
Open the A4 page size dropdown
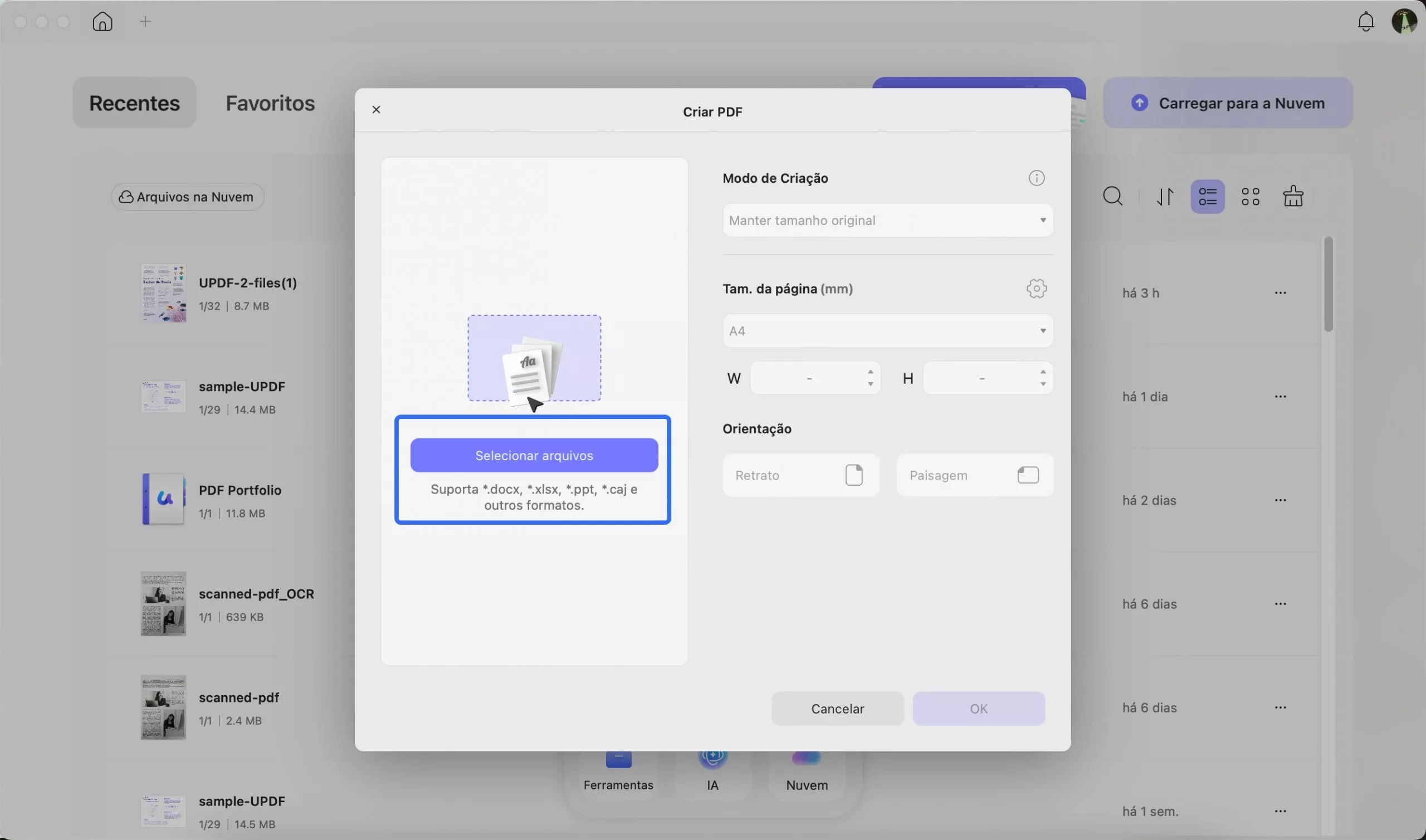point(887,331)
